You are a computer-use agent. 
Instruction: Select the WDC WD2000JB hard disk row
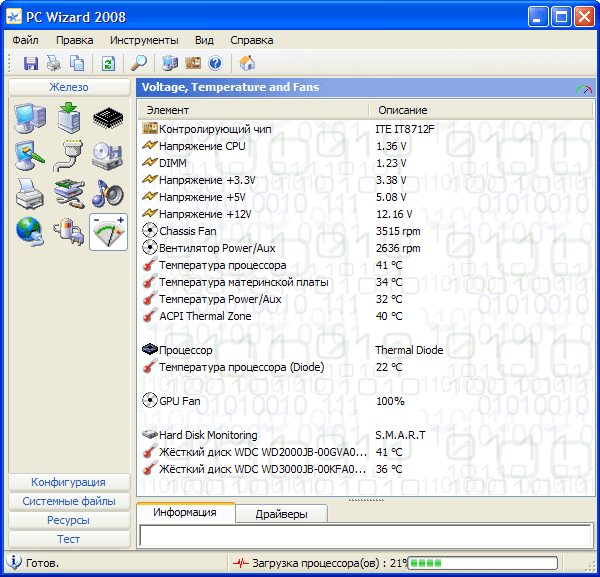365,452
